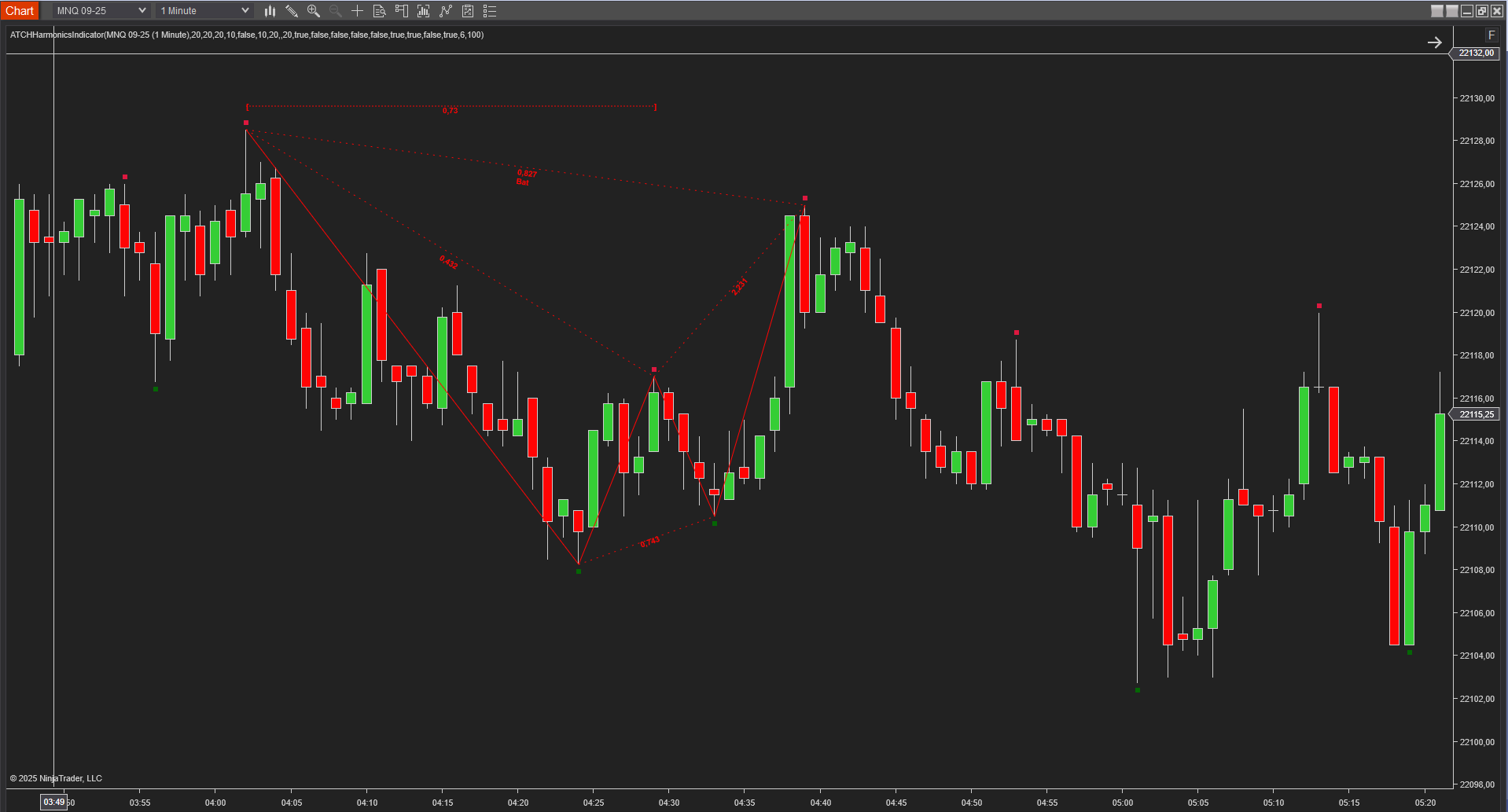Click the 22115,25 current price marker

[1475, 414]
